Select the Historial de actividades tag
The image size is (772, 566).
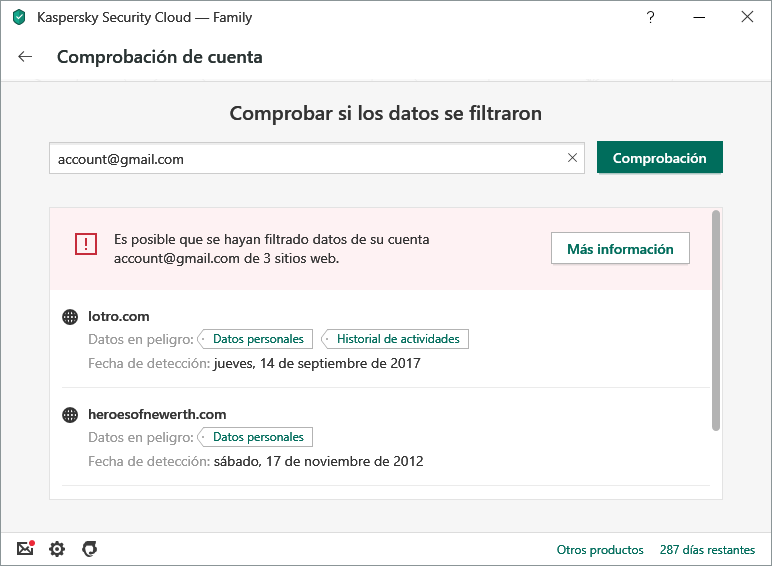(x=397, y=339)
